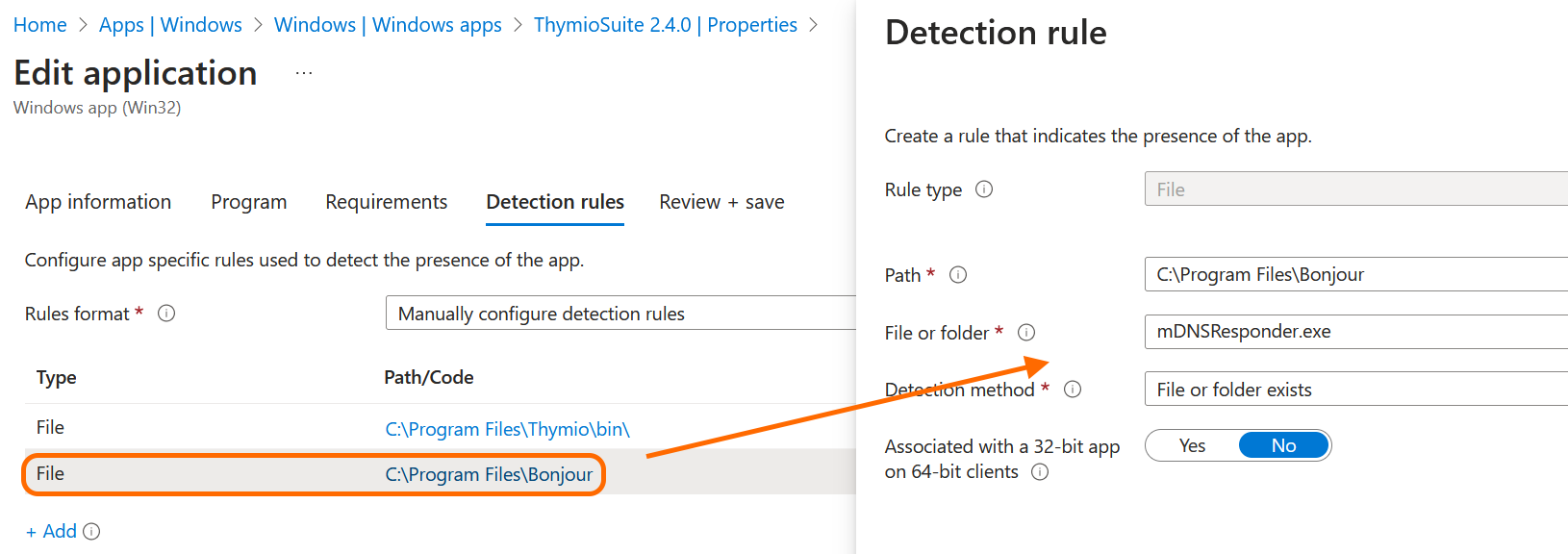Viewport: 1568px width, 554px height.
Task: Navigate to Home in the breadcrumb
Action: [x=40, y=25]
